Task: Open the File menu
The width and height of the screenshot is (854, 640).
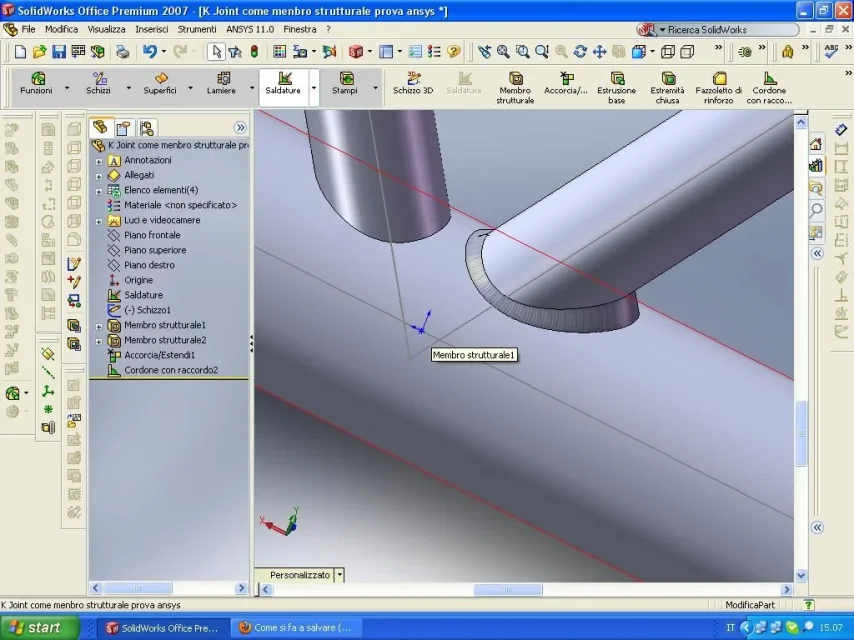Action: pyautogui.click(x=28, y=29)
